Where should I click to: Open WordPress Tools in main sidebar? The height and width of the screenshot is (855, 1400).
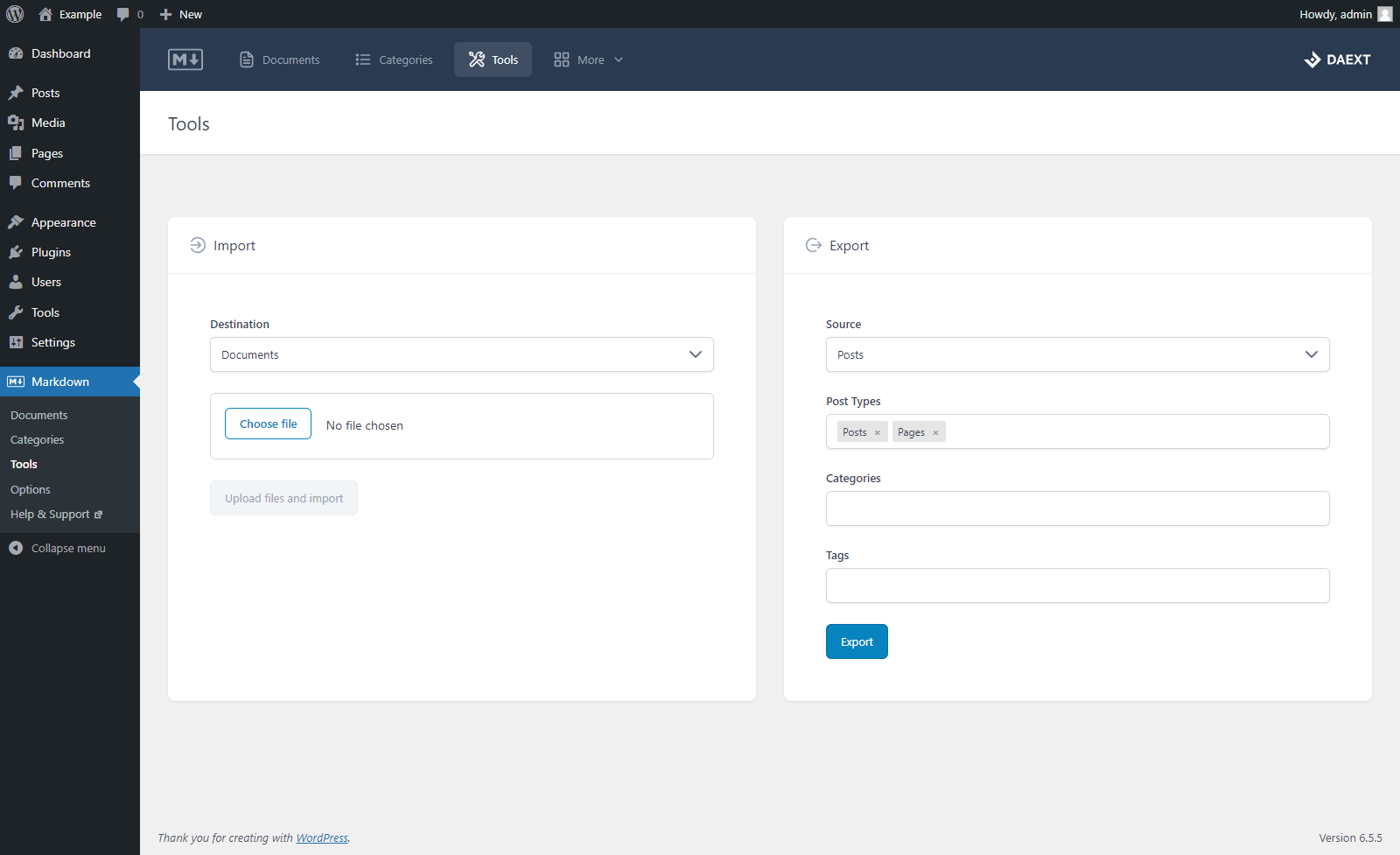coord(70,312)
